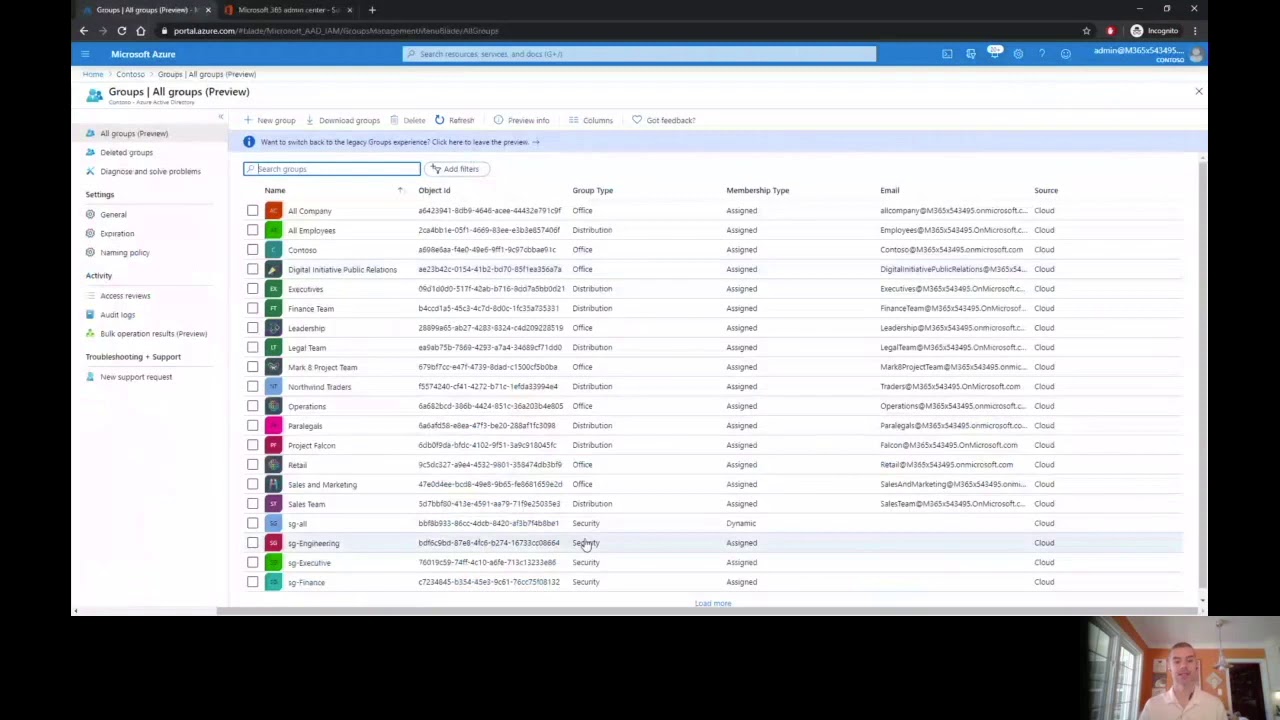This screenshot has width=1280, height=720.
Task: Select the All Company checkbox
Action: [x=252, y=211]
